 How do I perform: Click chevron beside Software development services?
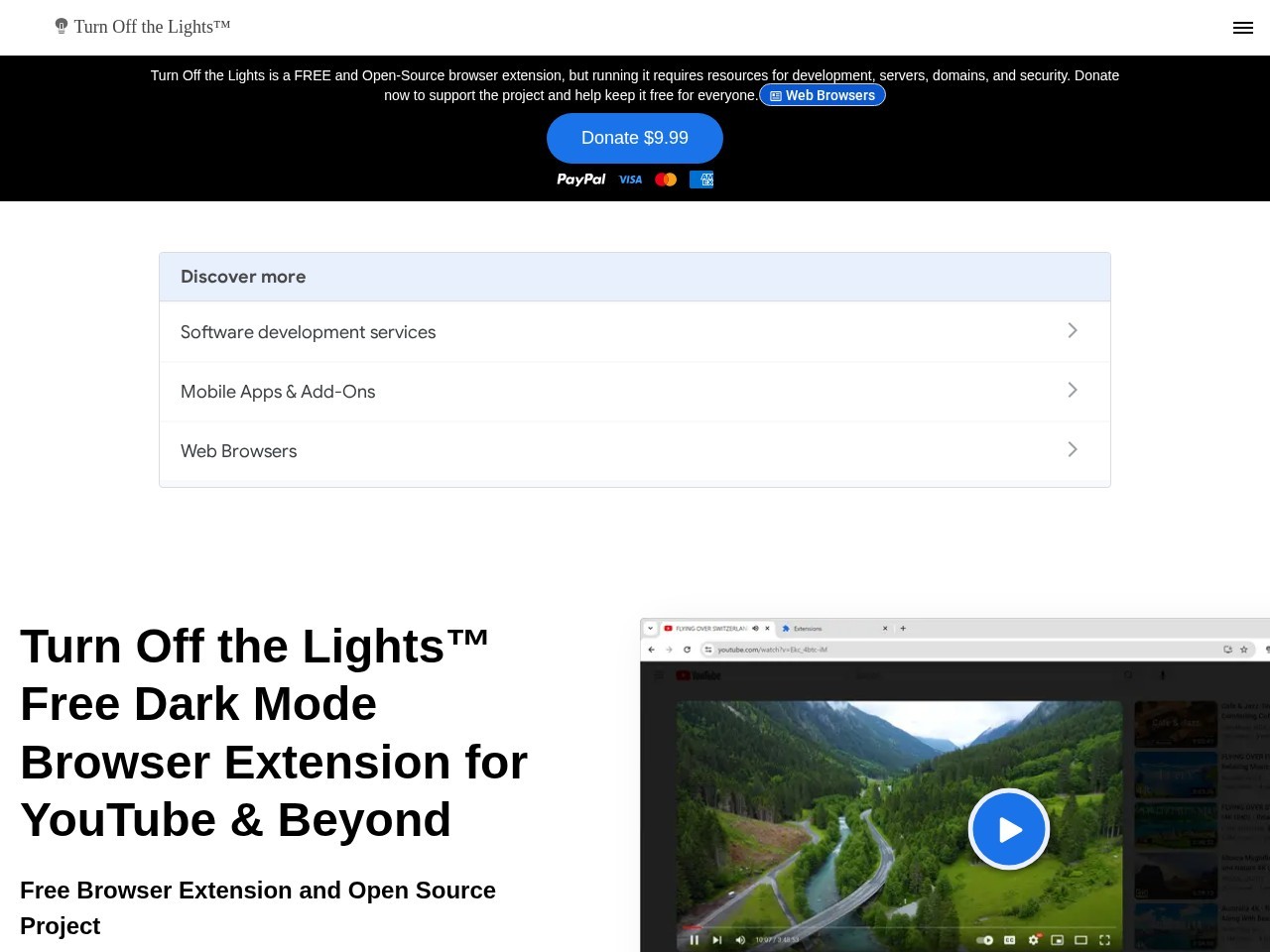click(x=1073, y=330)
